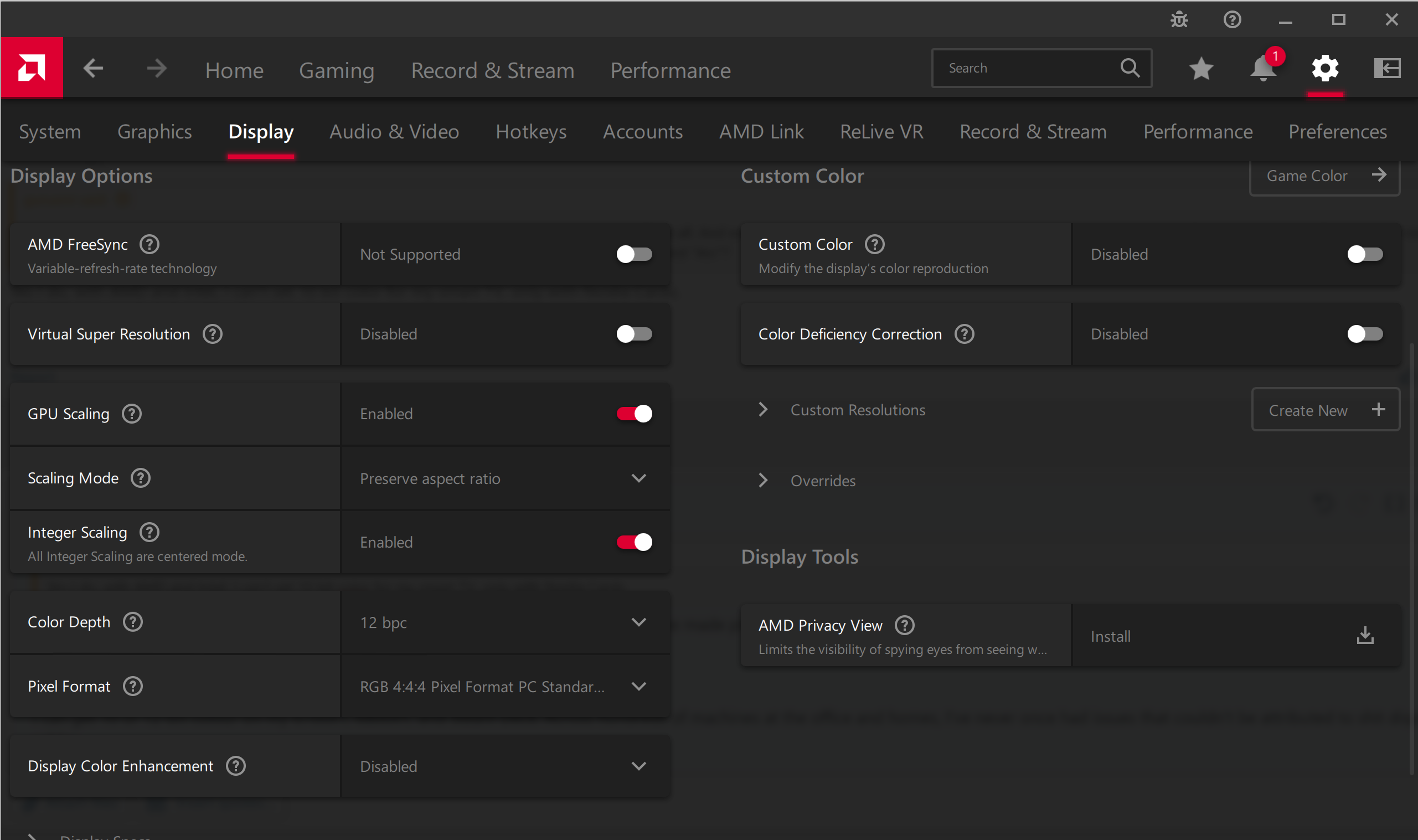1418x840 pixels.
Task: Toggle the AMD FreeSync switch
Action: coord(634,254)
